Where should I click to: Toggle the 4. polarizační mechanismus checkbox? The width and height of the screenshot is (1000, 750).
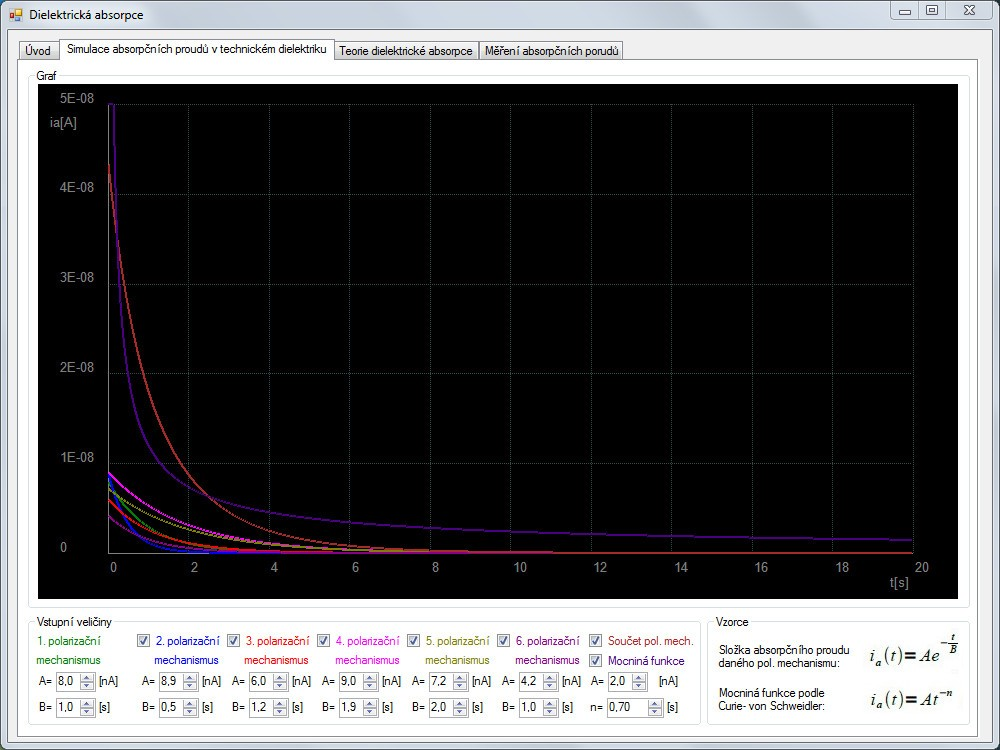click(323, 641)
